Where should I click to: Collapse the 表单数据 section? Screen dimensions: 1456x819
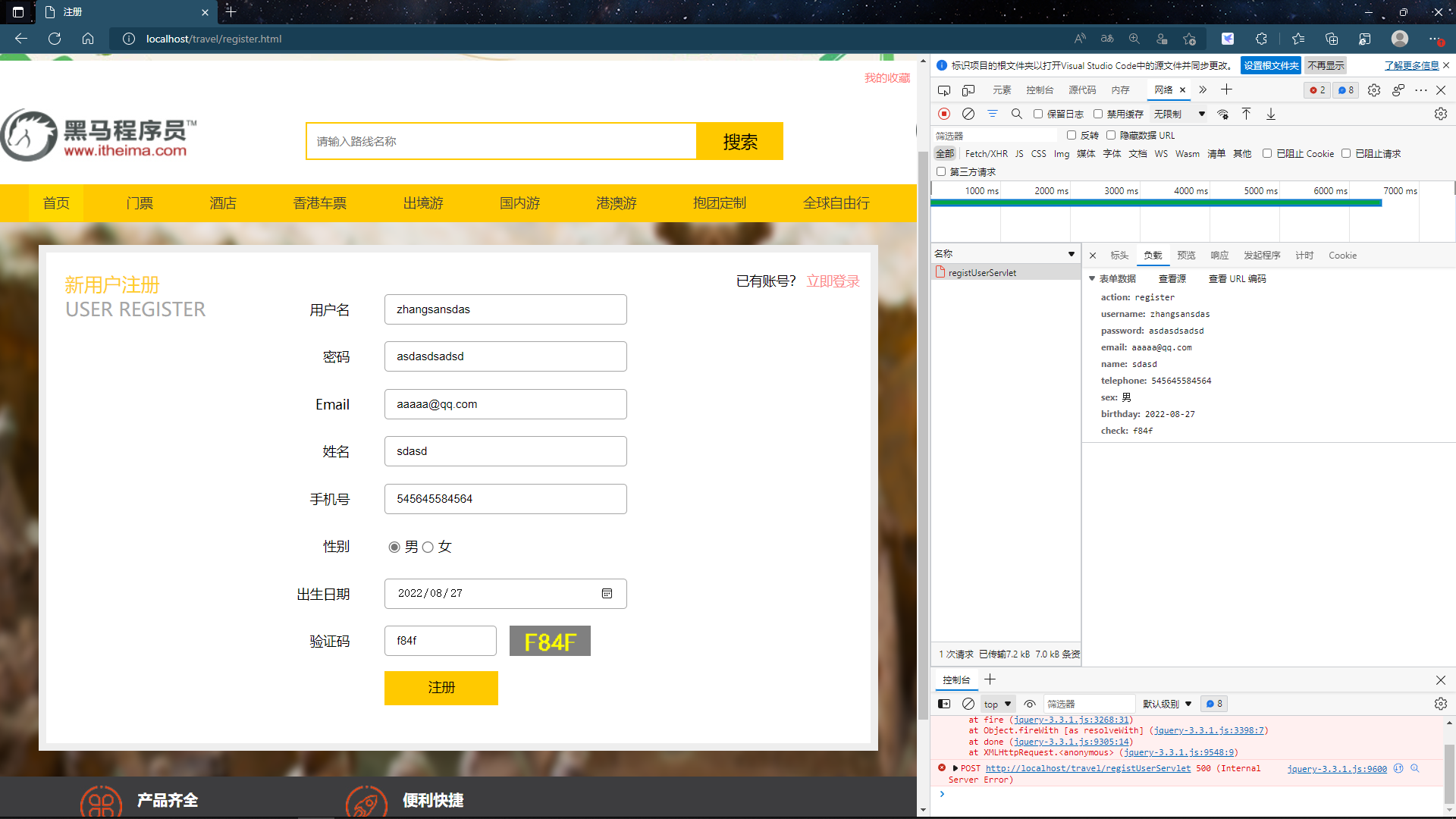coord(1092,279)
